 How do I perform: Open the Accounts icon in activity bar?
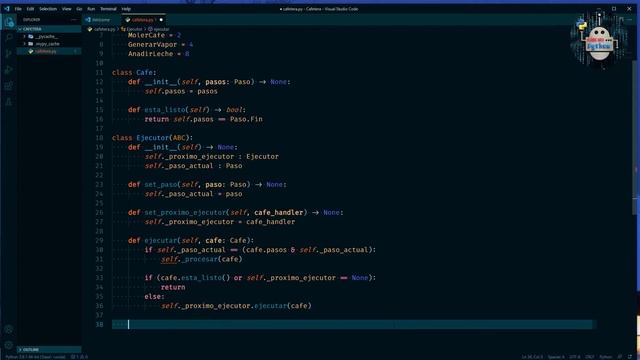click(9, 329)
